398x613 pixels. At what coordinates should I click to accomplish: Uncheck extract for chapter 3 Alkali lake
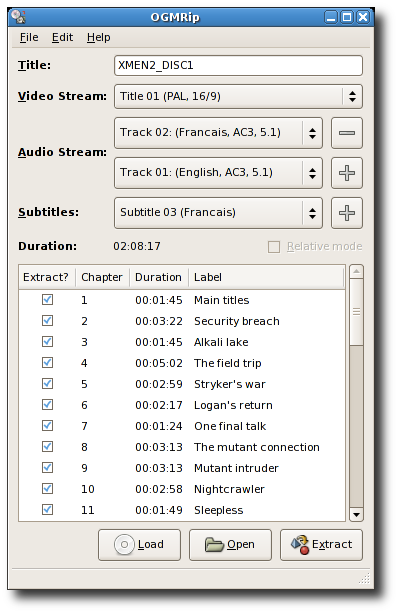pyautogui.click(x=47, y=342)
